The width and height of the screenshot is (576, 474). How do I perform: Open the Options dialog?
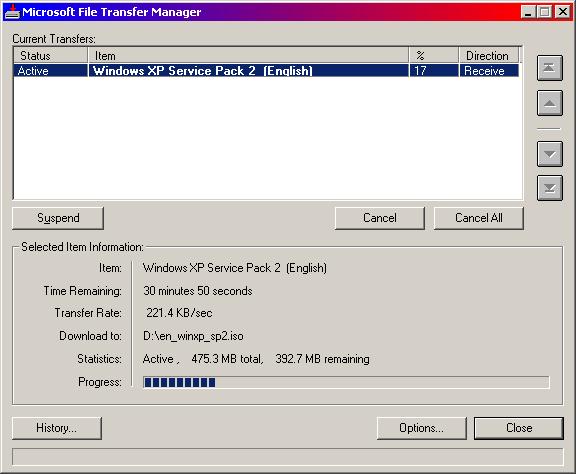pyautogui.click(x=422, y=428)
